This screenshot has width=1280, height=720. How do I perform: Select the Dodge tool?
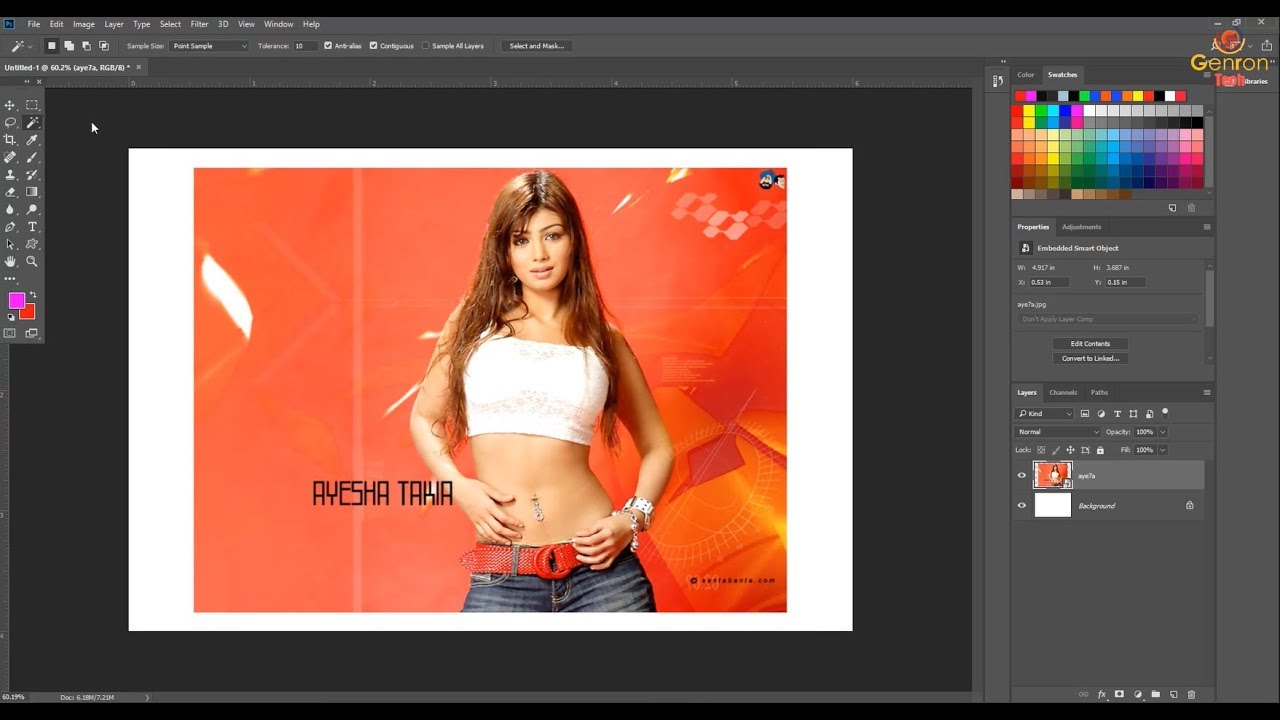[x=32, y=209]
